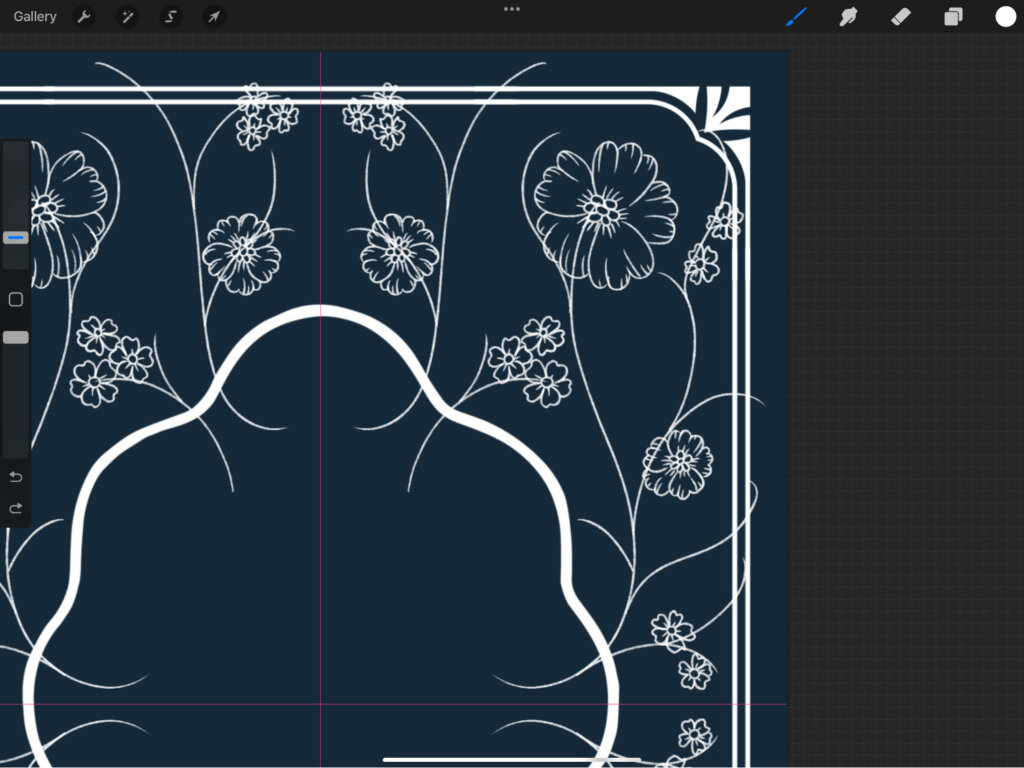Undo the last stroke
The image size is (1024, 768).
15,476
